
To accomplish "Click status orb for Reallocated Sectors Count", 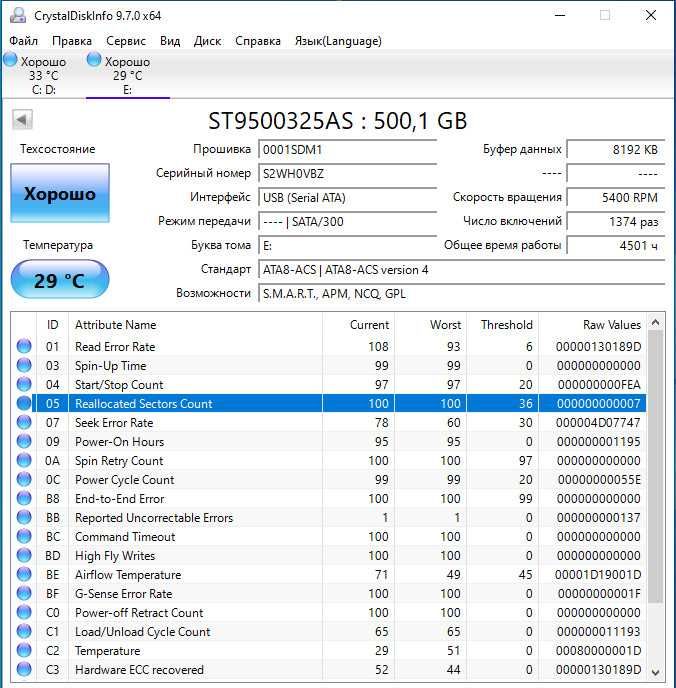I will coord(24,403).
